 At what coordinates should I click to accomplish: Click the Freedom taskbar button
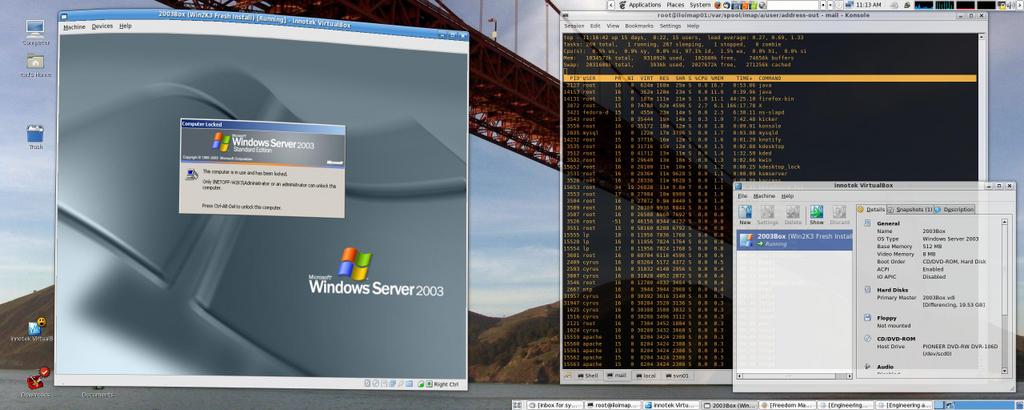pos(786,405)
